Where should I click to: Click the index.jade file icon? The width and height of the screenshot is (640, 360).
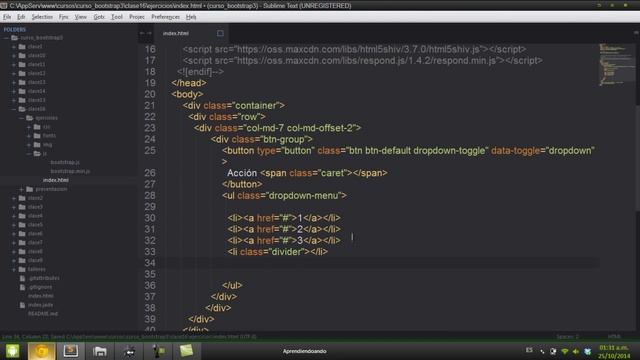coord(22,305)
